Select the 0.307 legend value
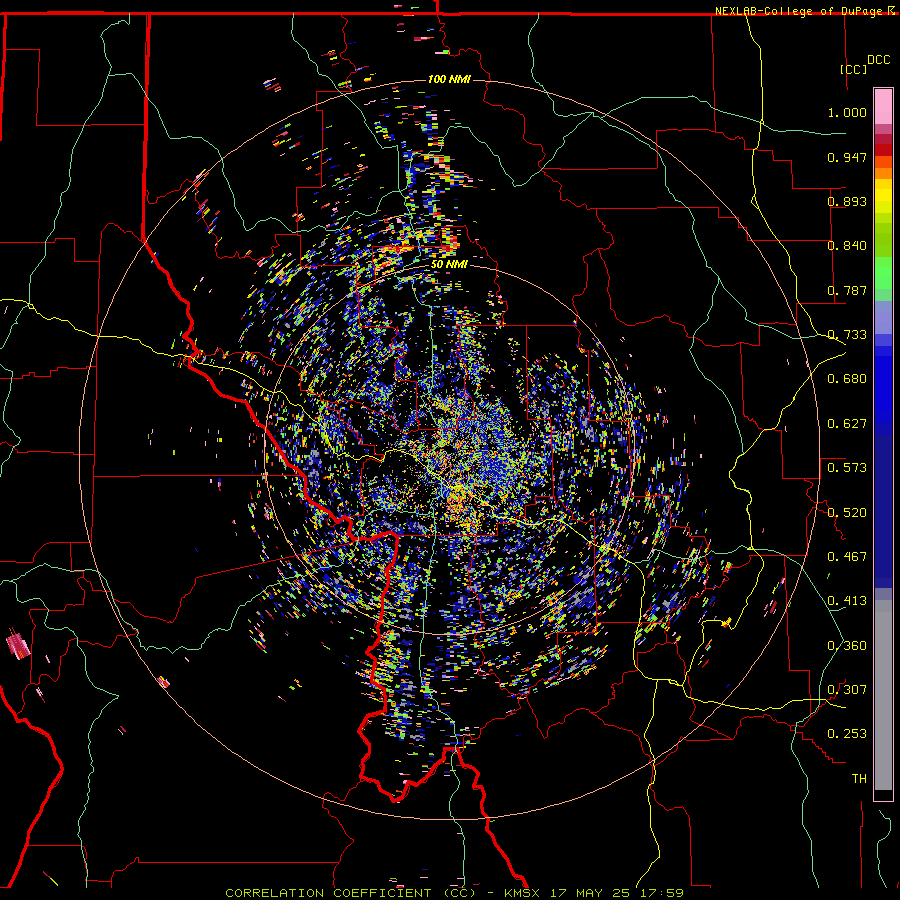900x900 pixels. coord(847,690)
